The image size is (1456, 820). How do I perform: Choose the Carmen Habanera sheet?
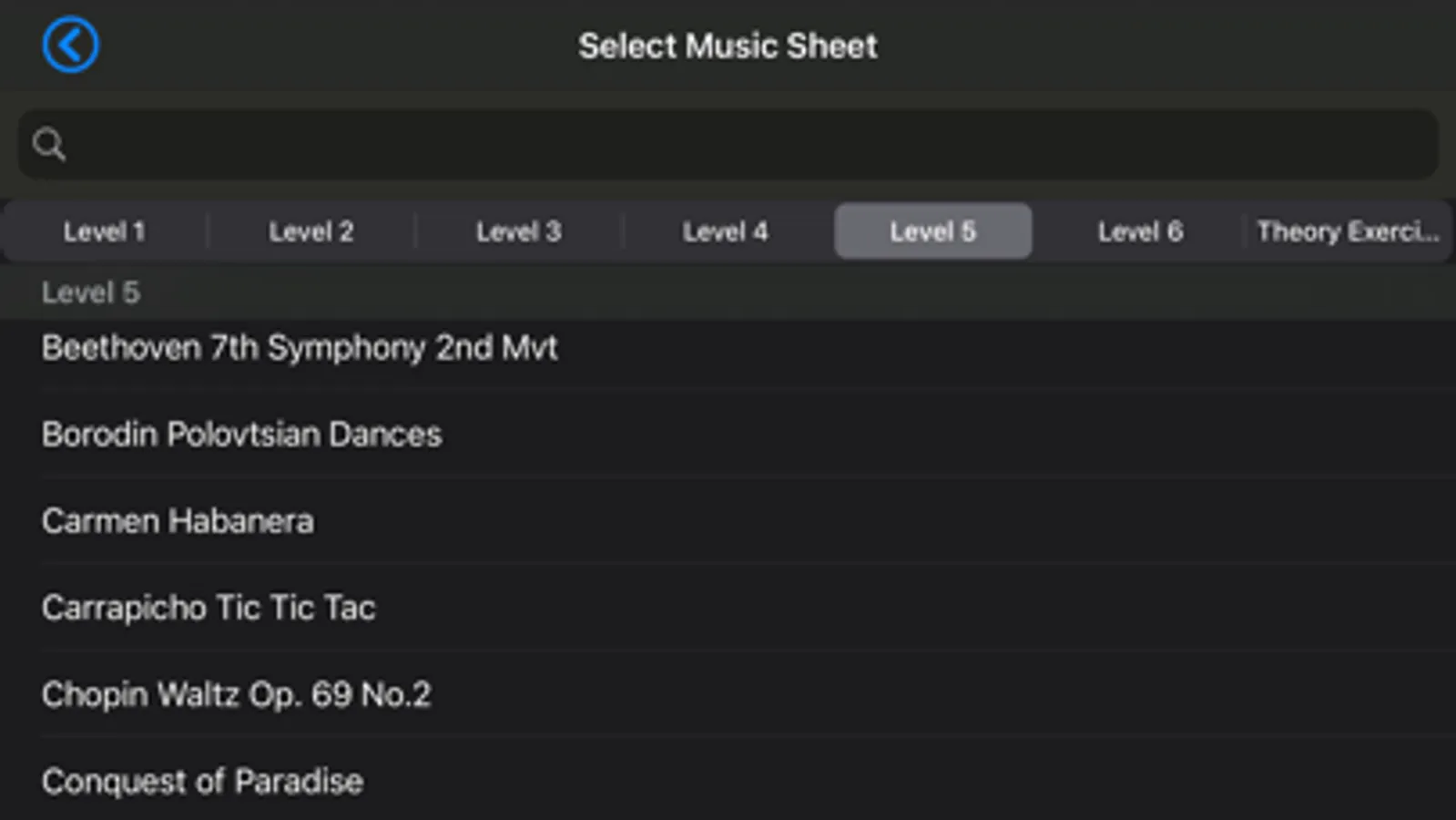tap(178, 521)
